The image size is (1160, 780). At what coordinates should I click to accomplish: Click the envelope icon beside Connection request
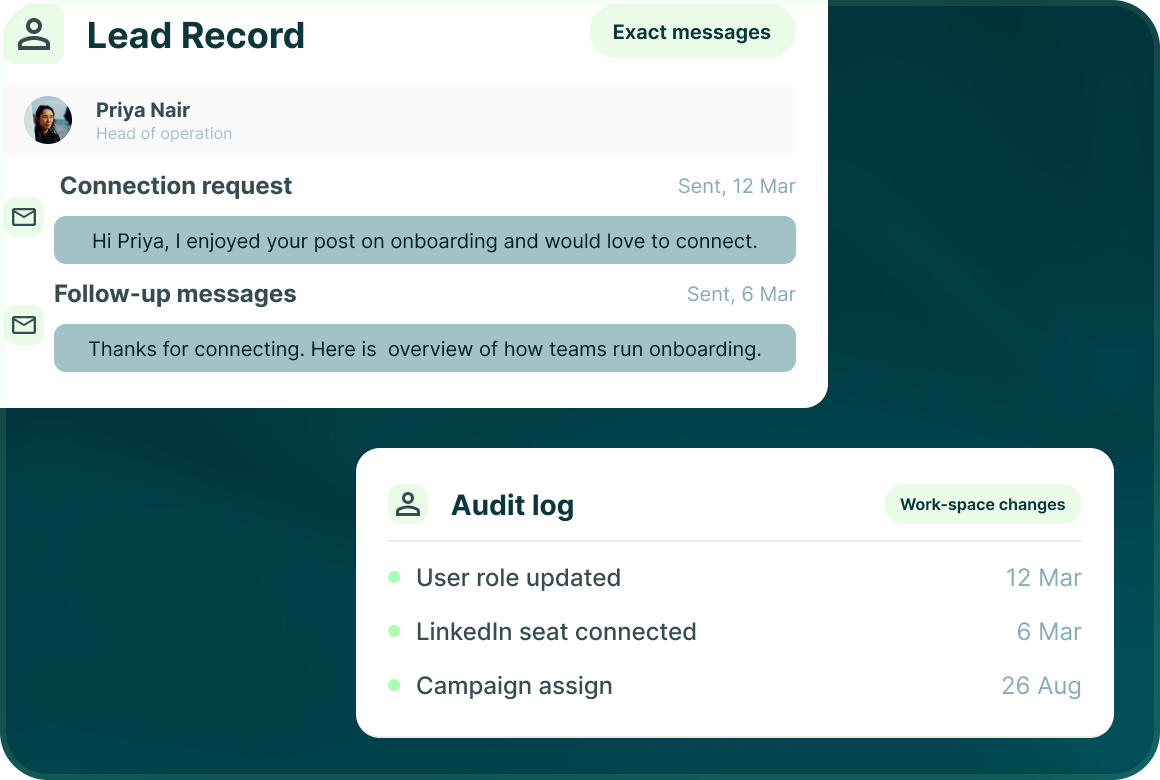(x=24, y=217)
